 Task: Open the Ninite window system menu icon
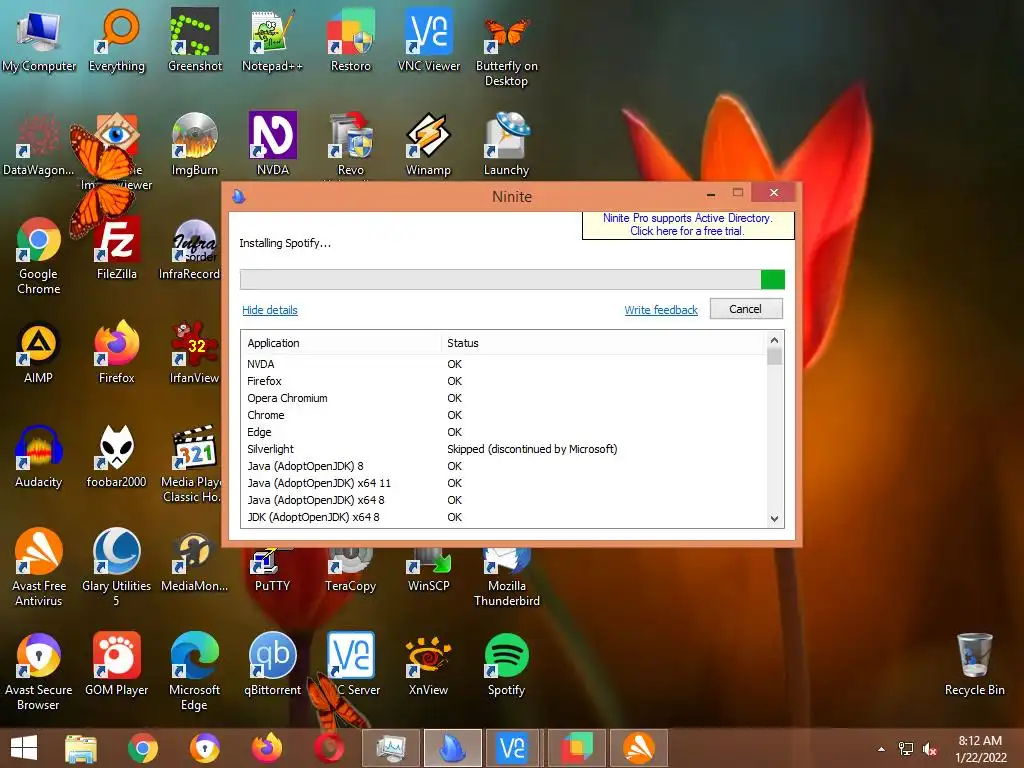point(239,196)
